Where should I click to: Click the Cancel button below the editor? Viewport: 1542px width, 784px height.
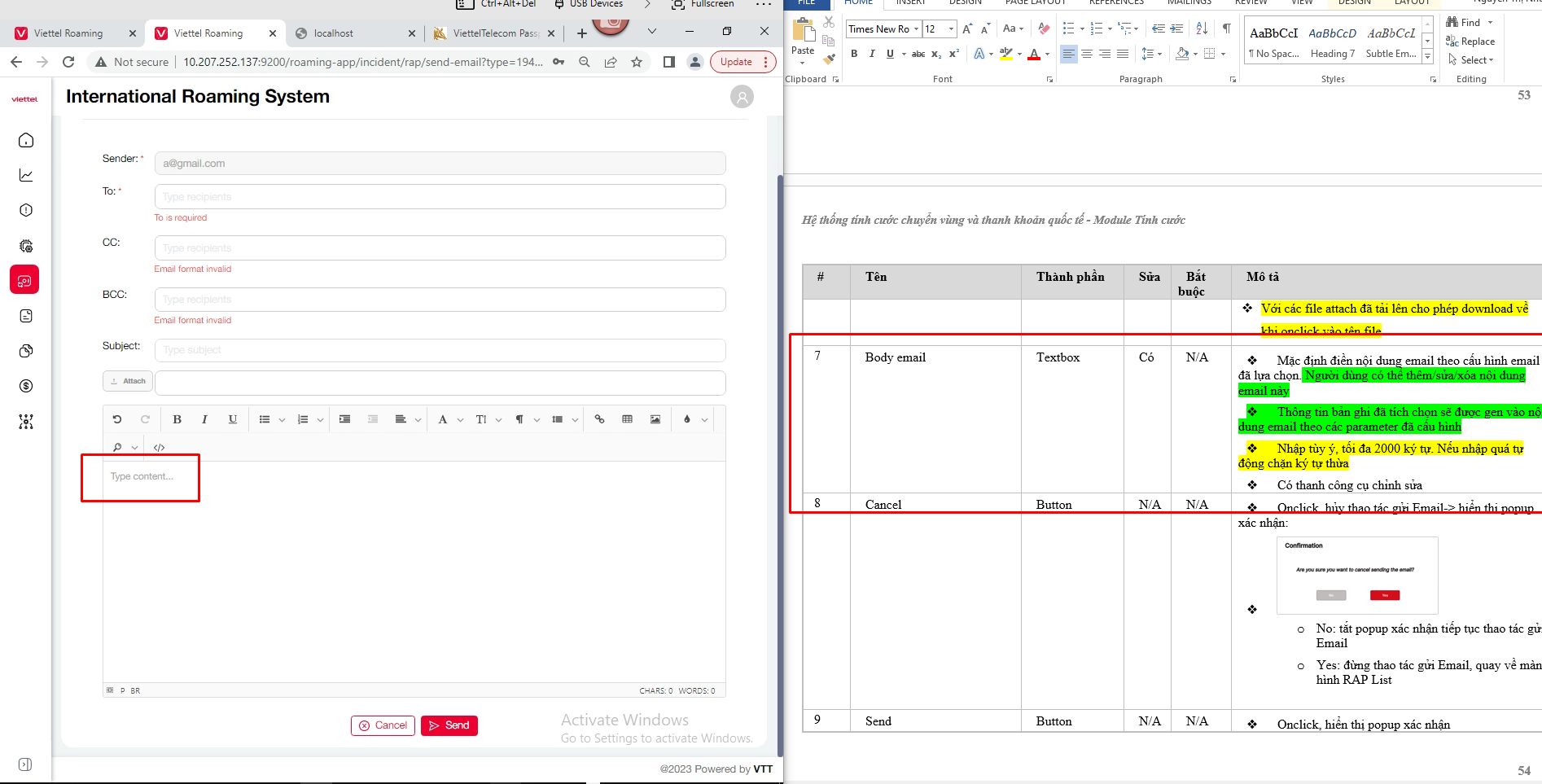383,725
